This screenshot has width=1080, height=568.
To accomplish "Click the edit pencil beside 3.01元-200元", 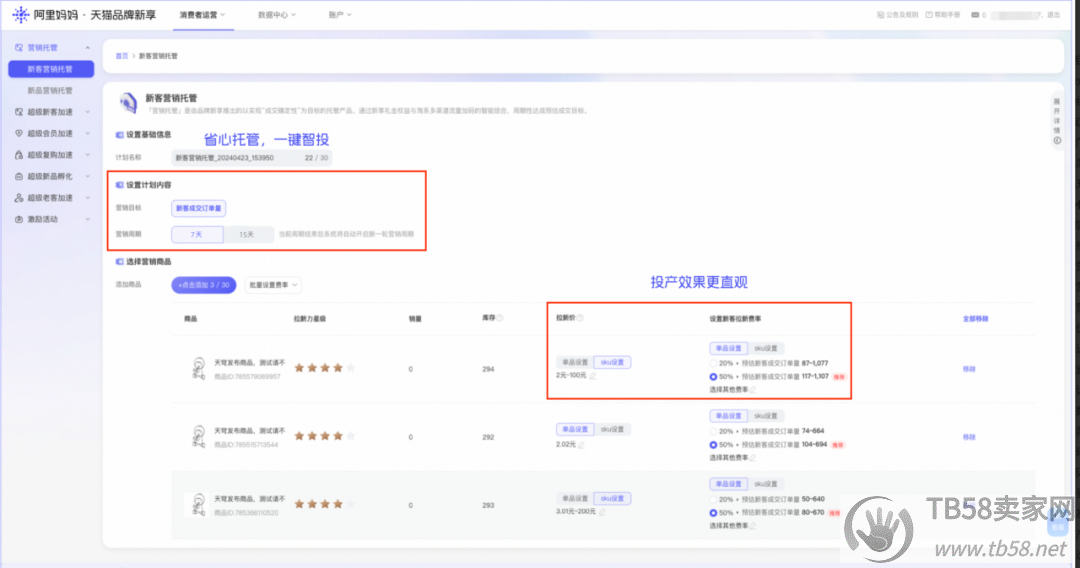I will click(603, 512).
